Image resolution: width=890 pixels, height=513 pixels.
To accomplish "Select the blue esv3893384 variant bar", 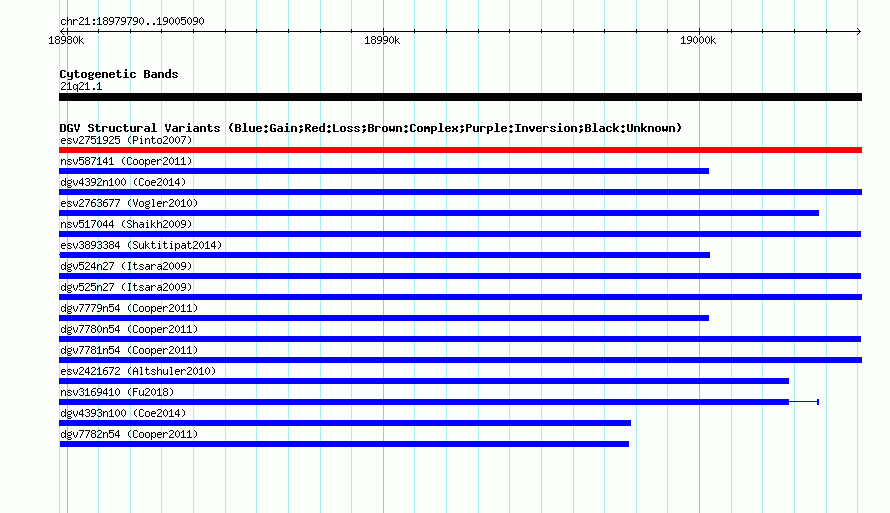I will 384,255.
